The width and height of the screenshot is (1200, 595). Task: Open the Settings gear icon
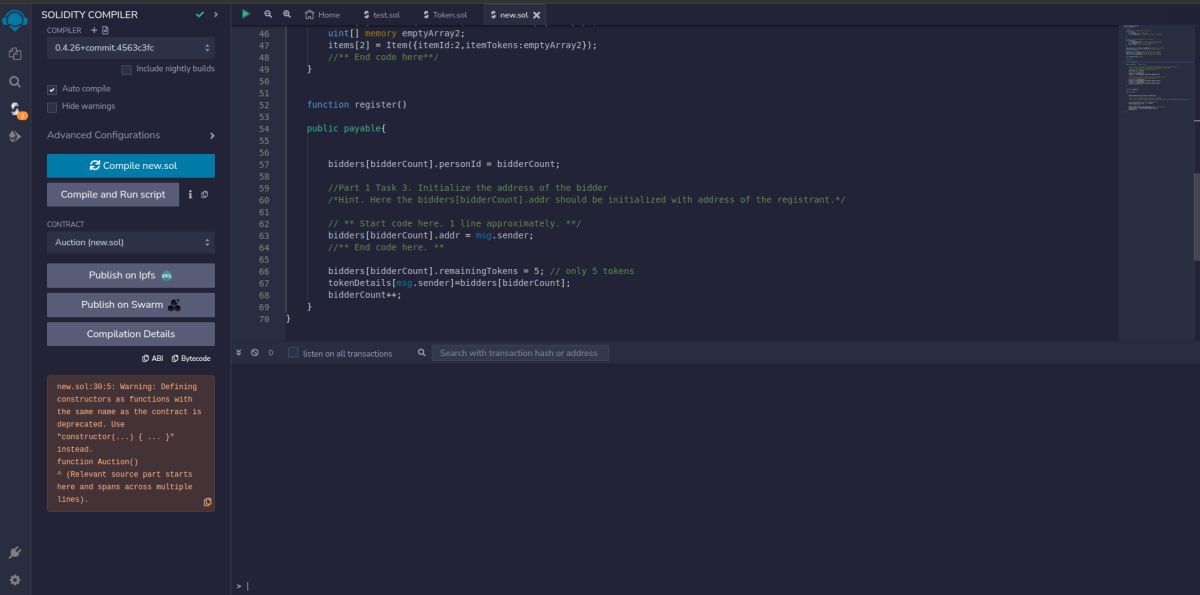click(15, 580)
